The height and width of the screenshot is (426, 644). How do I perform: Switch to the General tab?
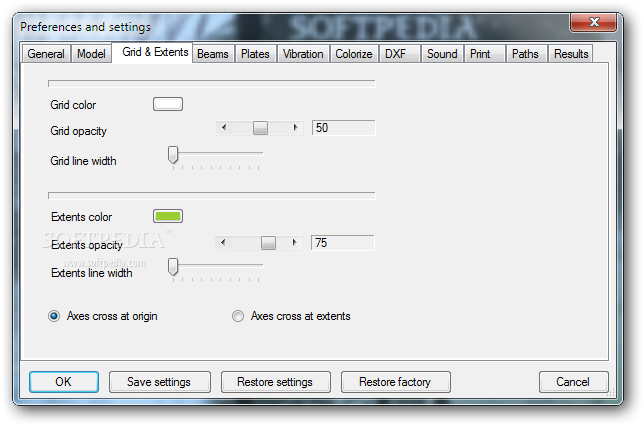point(46,54)
